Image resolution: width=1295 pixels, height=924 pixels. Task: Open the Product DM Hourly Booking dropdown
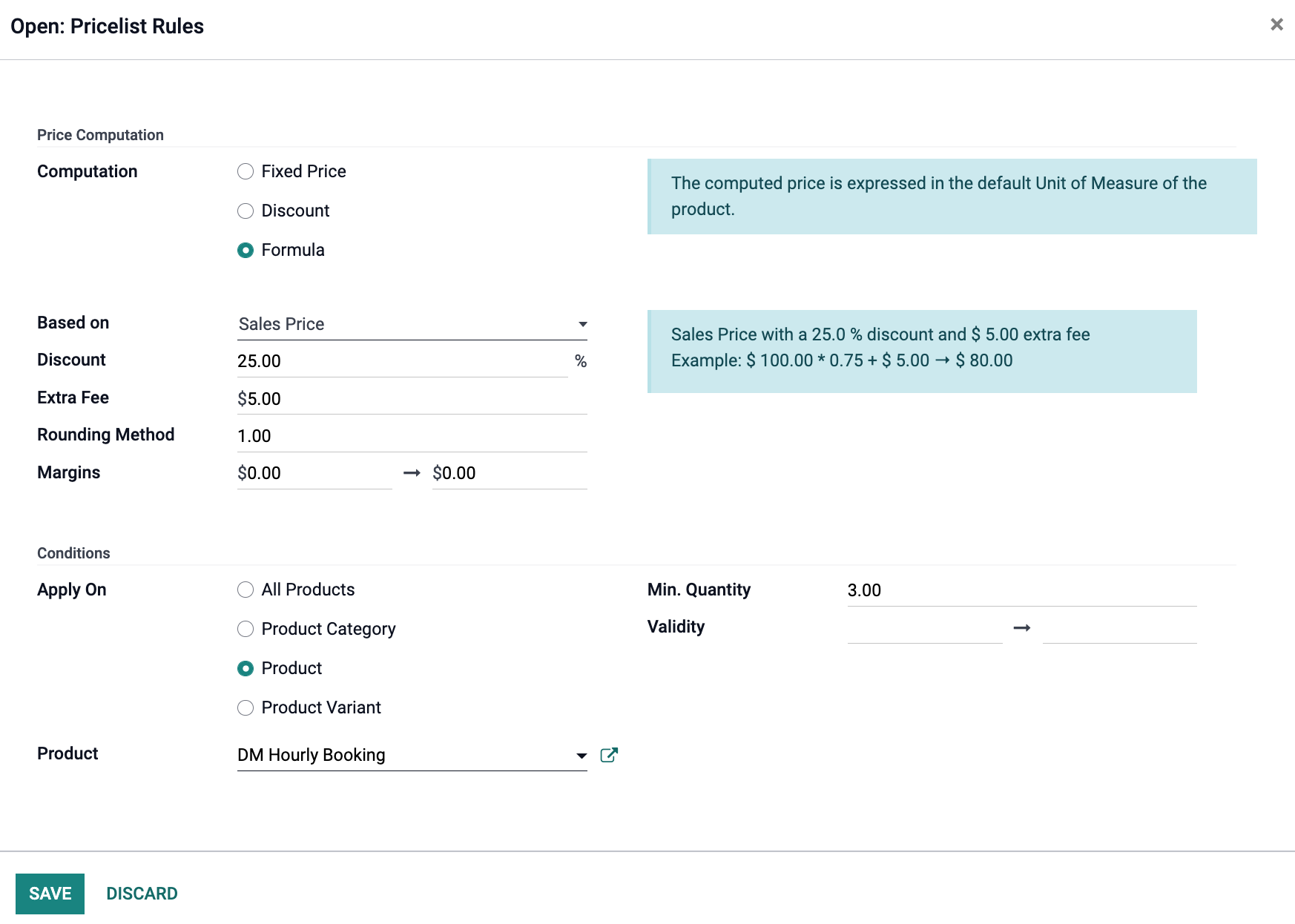coord(412,755)
